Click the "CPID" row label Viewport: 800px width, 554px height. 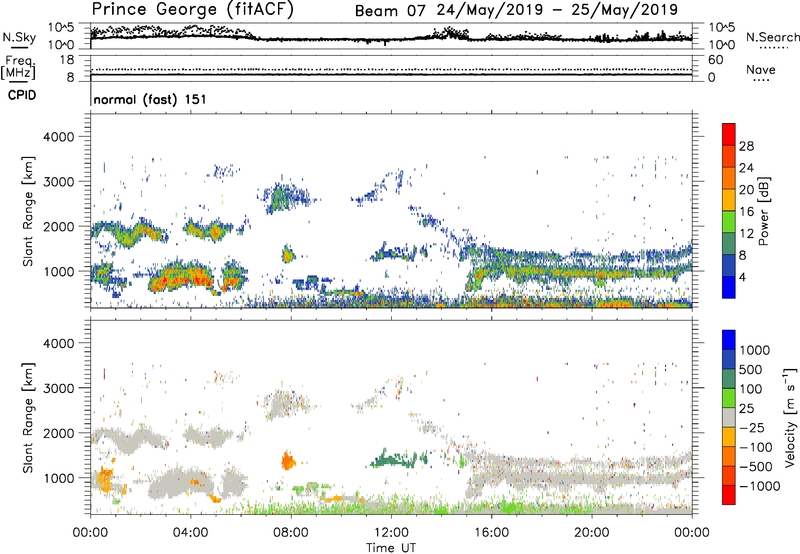click(22, 95)
